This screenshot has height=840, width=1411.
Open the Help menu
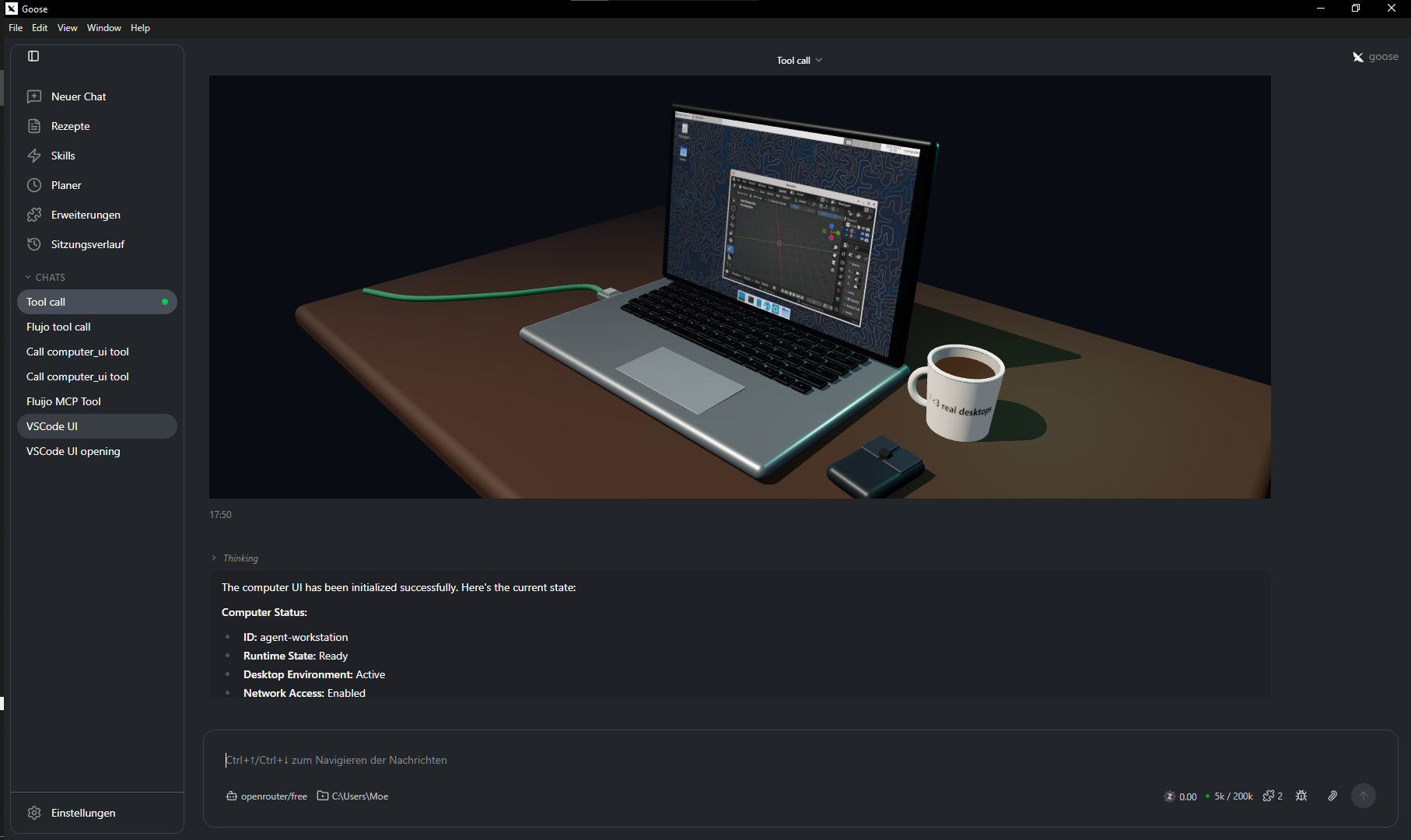coord(140,28)
